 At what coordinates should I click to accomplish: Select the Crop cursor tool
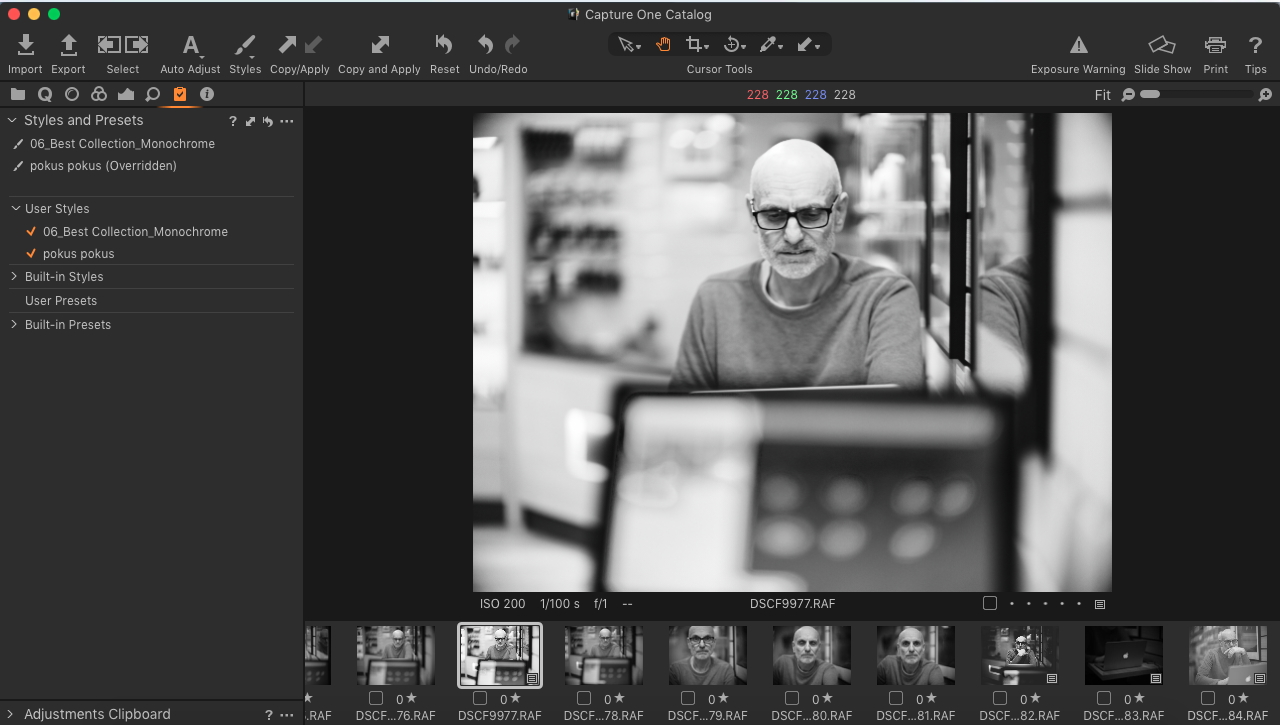point(694,44)
